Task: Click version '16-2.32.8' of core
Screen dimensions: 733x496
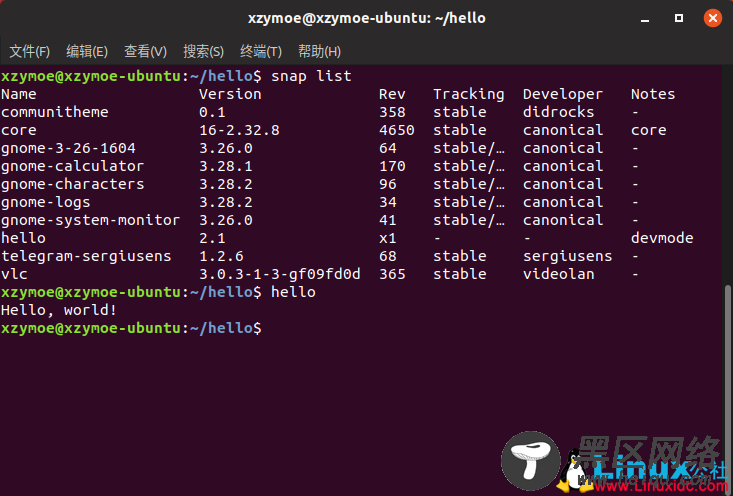Action: pos(239,130)
